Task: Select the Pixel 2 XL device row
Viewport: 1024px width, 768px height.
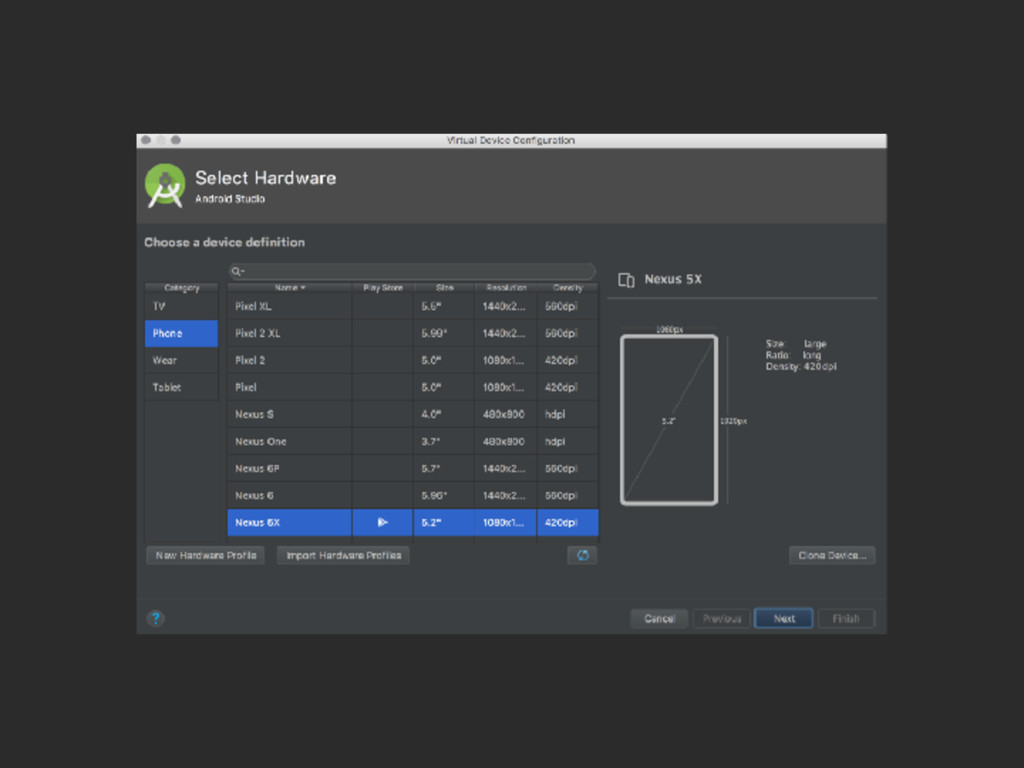Action: pos(413,333)
